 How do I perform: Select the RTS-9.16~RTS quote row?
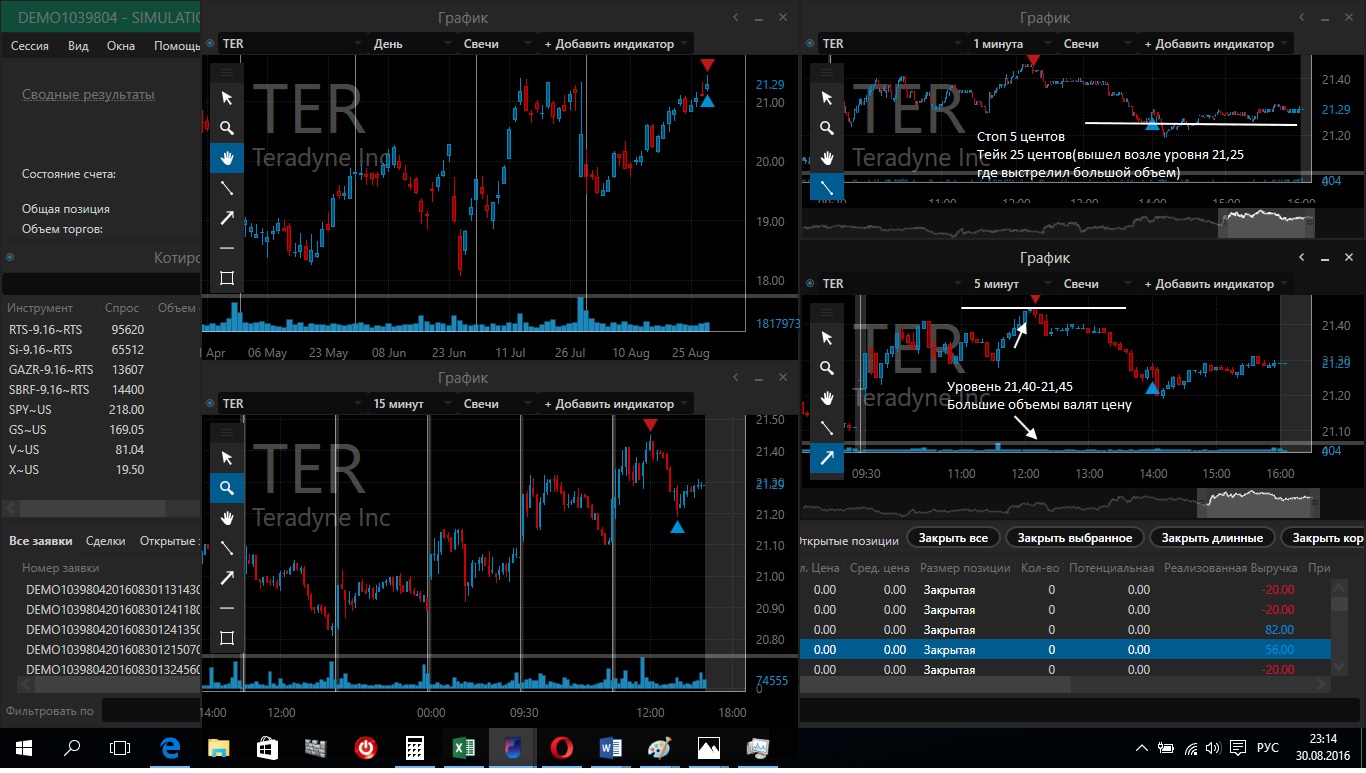[x=100, y=330]
